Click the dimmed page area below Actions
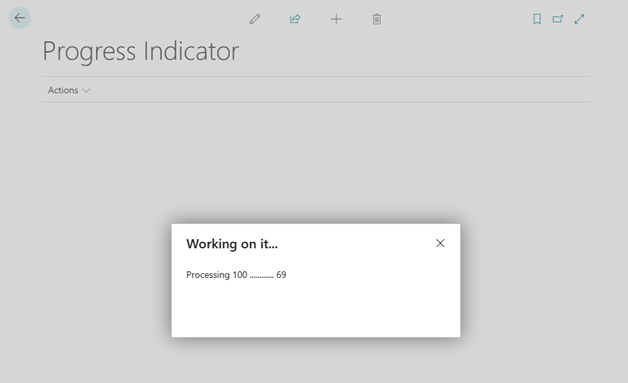The image size is (628, 383). click(316, 160)
